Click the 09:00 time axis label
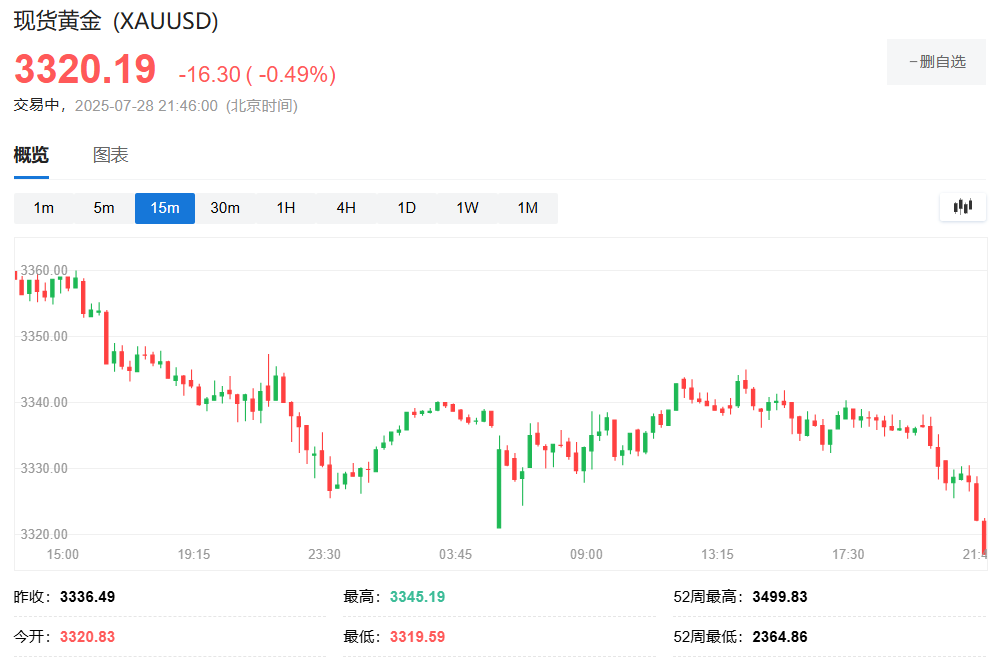 tap(586, 554)
